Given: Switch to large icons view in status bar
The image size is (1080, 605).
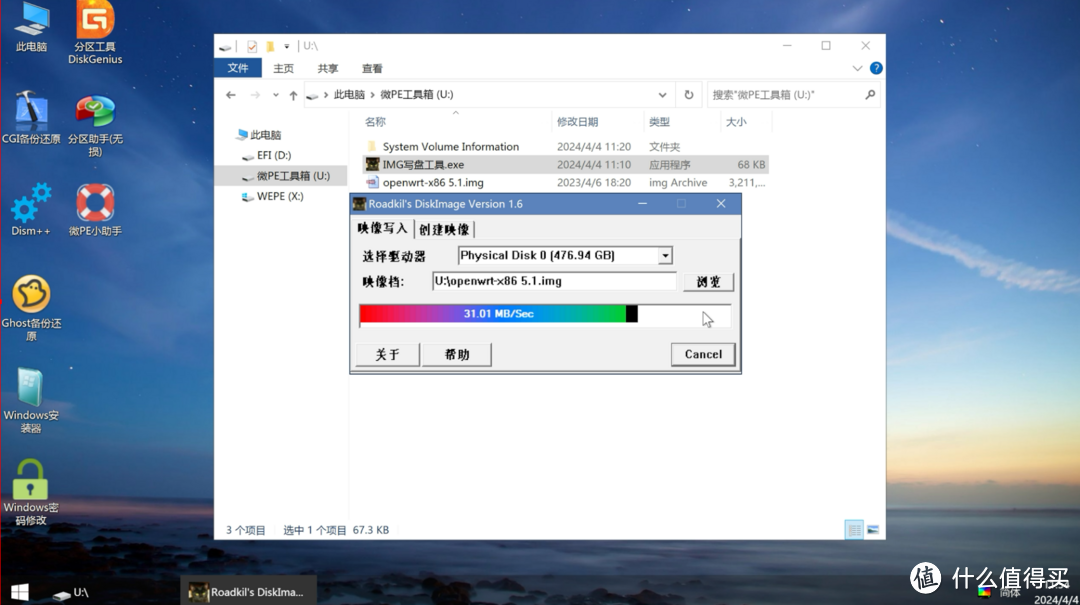Looking at the screenshot, I should [x=873, y=530].
